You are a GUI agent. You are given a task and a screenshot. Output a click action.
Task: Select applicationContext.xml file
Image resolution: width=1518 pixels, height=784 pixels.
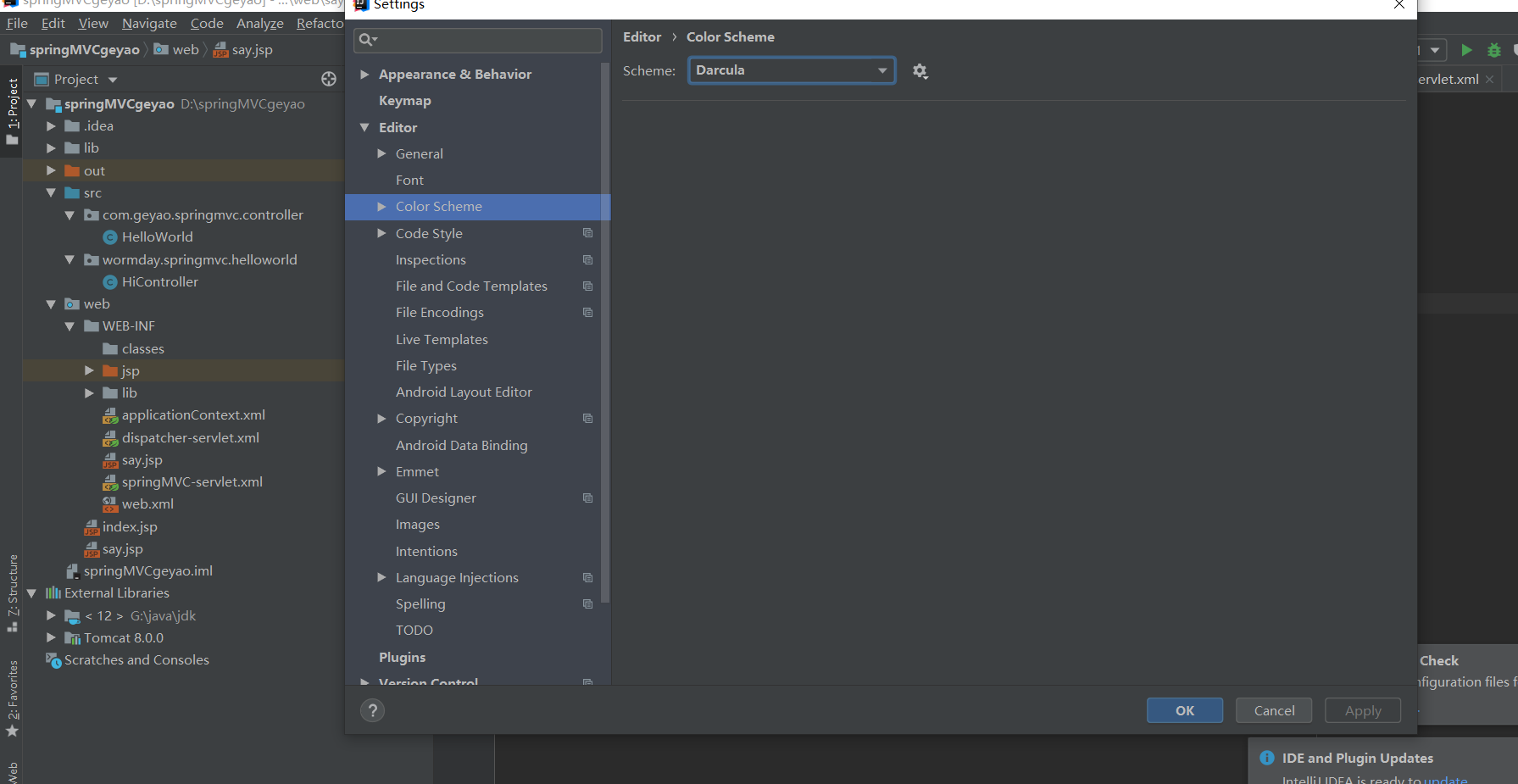point(193,414)
